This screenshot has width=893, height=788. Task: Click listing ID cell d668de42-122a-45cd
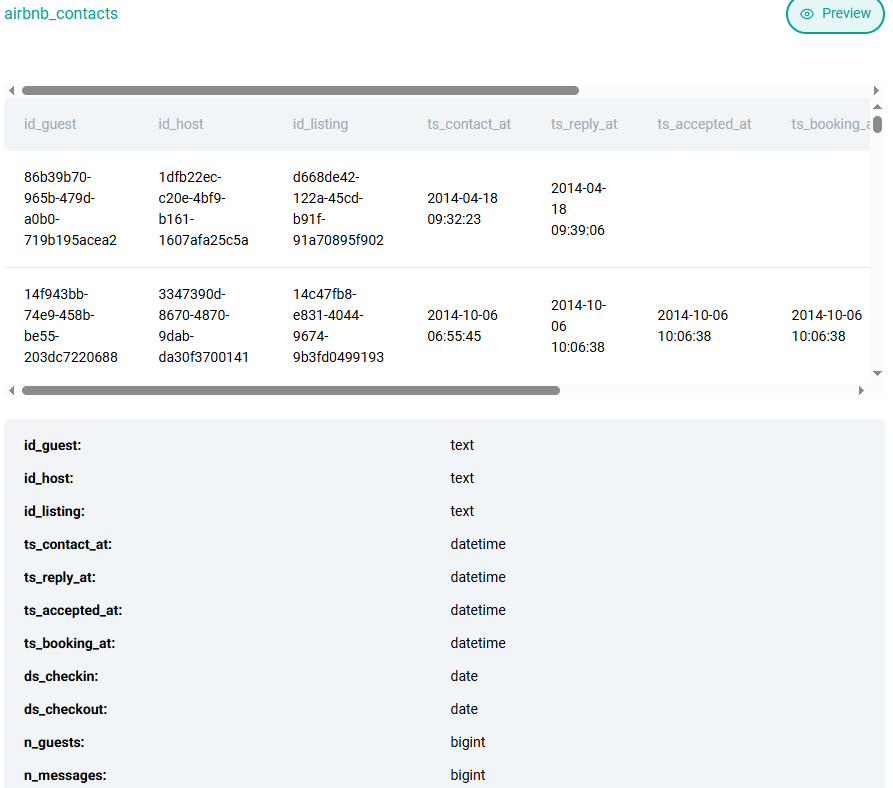[x=338, y=209]
